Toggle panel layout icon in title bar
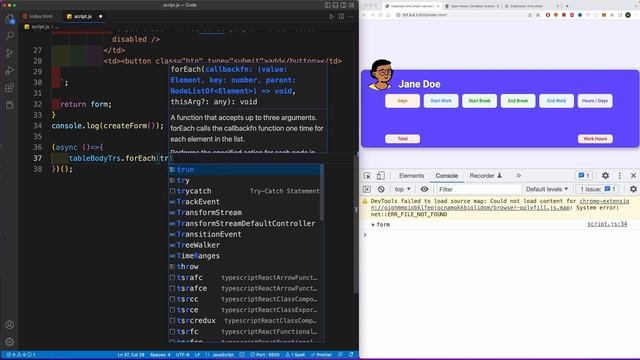640x360 pixels. [335, 5]
